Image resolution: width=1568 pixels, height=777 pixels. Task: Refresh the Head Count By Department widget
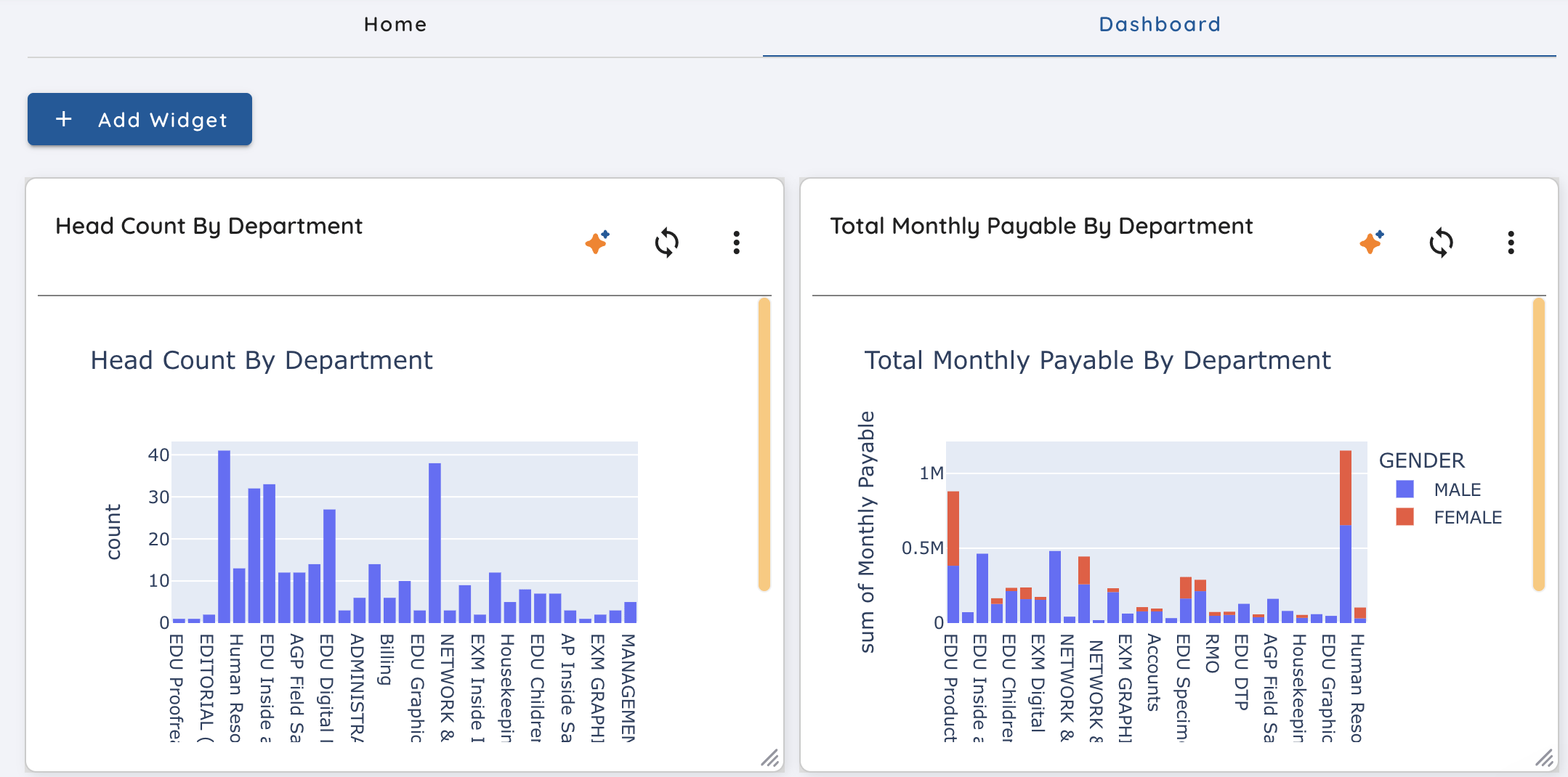click(666, 243)
